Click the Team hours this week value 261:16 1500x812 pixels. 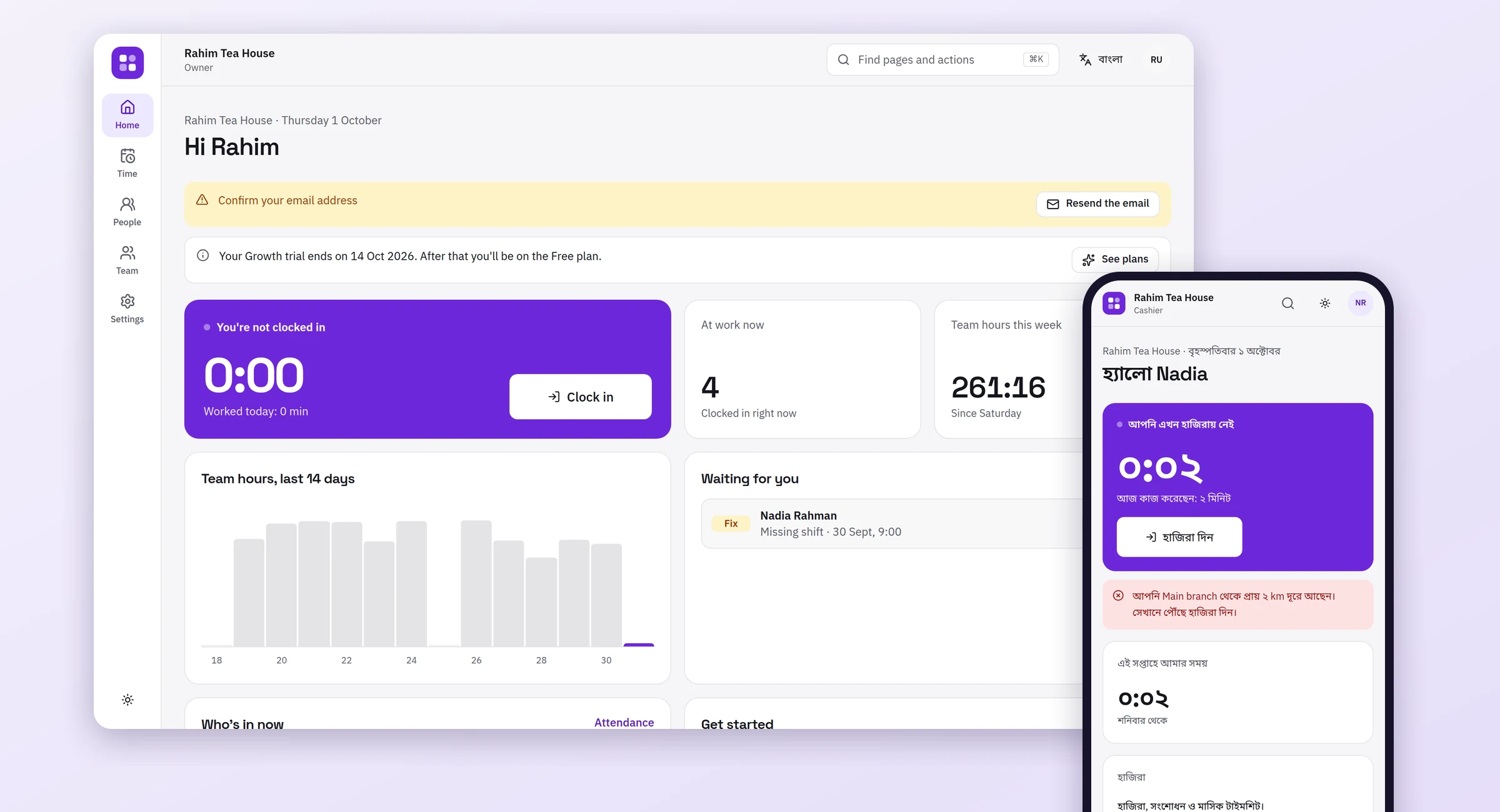[x=998, y=387]
